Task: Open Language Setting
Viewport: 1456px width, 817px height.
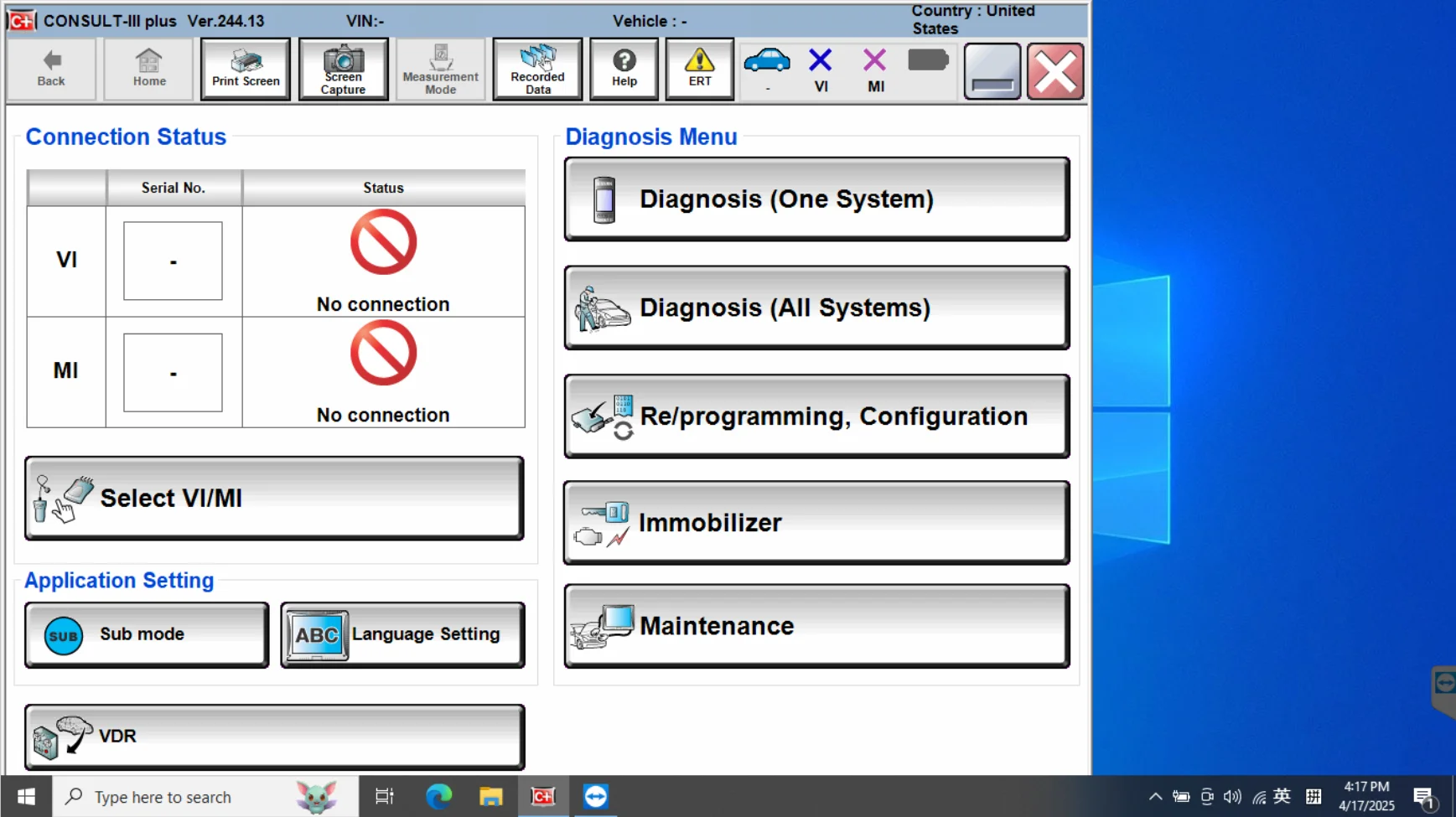Action: (x=402, y=634)
